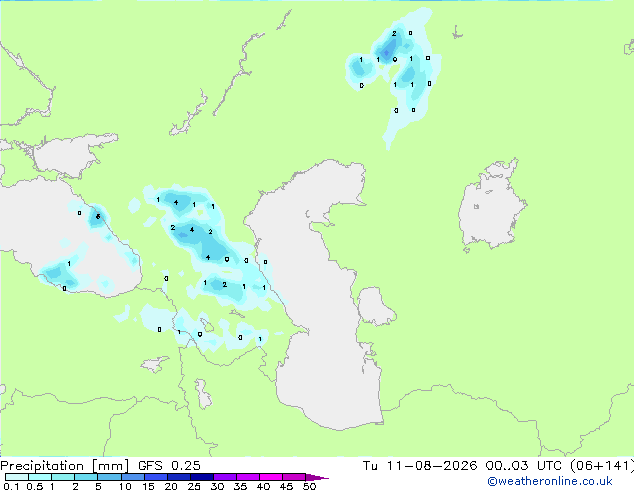The width and height of the screenshot is (634, 490).
Task: Click the "00..03 UTC" time range text
Action: [x=523, y=466]
